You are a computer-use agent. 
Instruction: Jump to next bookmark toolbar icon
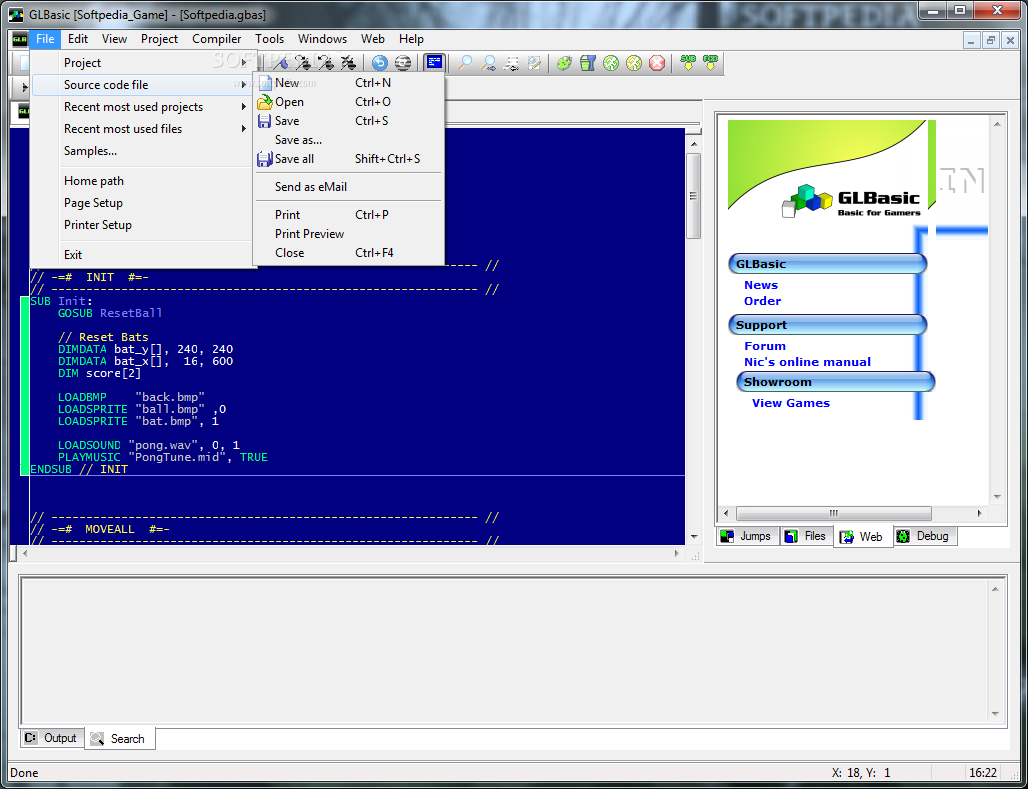[303, 63]
